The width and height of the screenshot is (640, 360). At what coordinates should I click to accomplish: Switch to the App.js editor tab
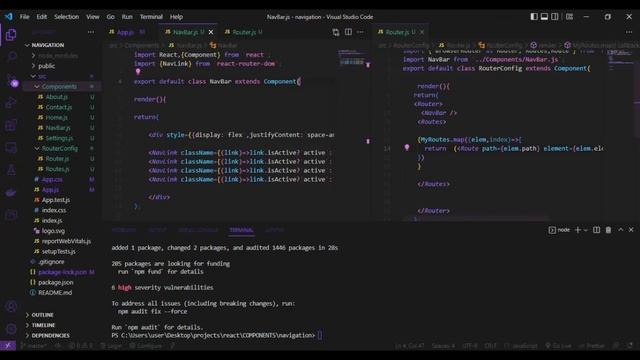pyautogui.click(x=127, y=32)
